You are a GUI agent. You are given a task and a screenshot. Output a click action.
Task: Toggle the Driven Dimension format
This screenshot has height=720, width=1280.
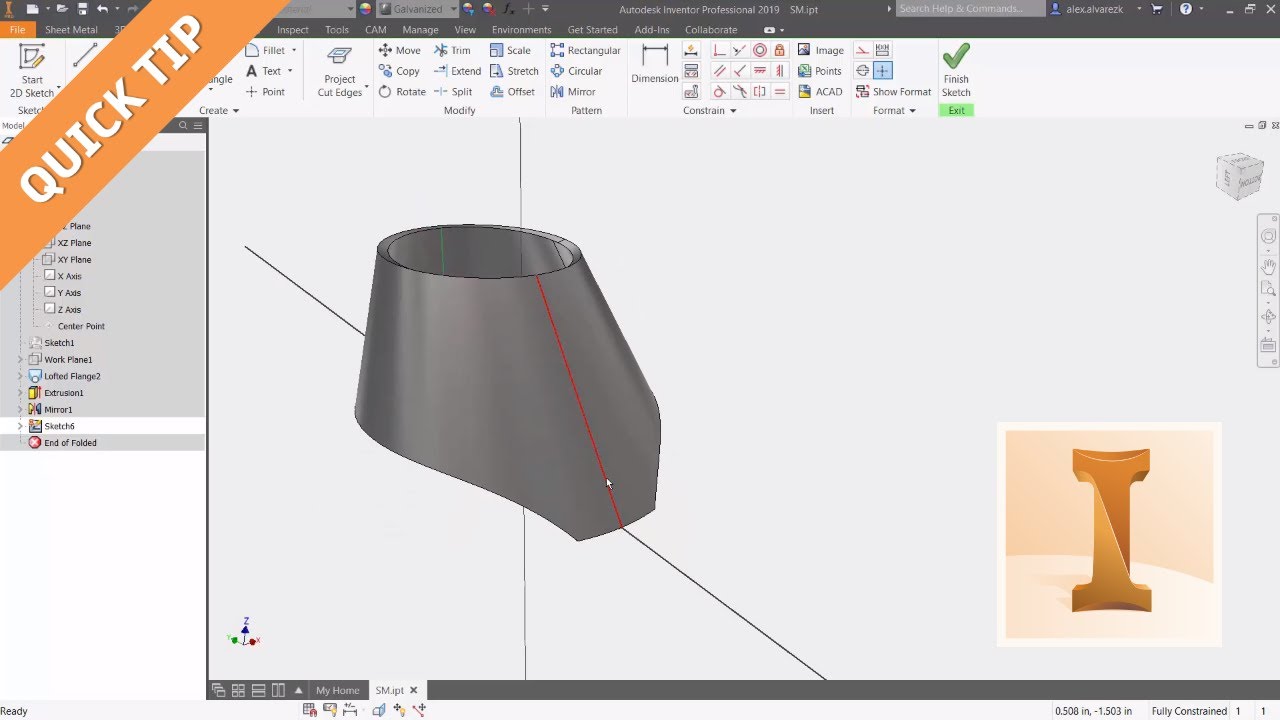coord(882,50)
